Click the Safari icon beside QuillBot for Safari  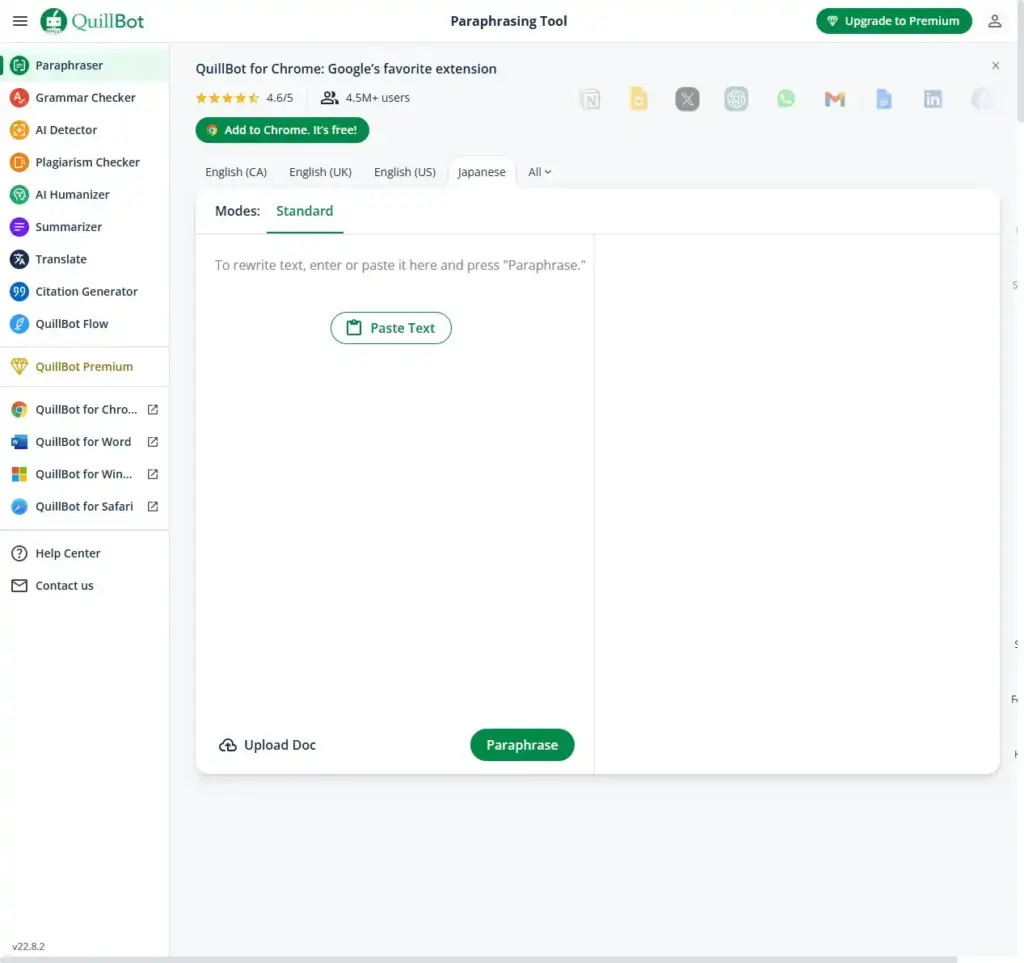(20, 507)
